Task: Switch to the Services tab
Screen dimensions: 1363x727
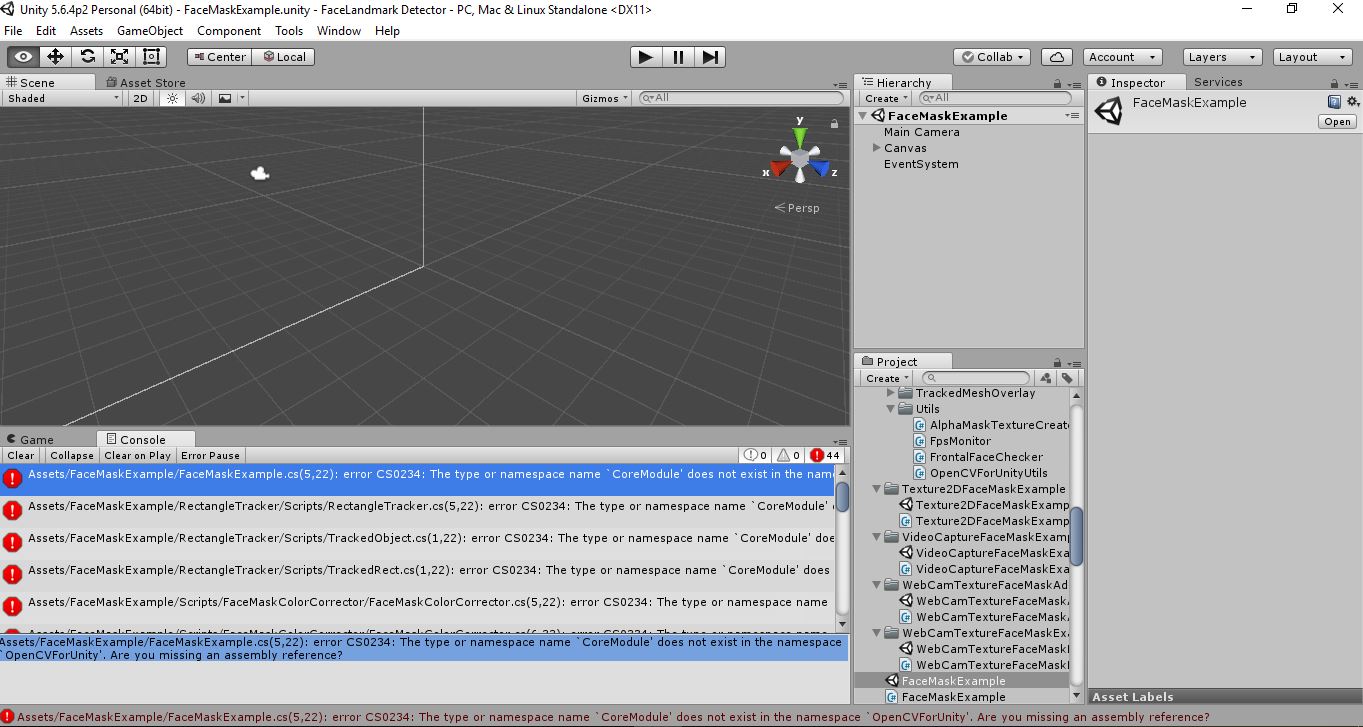Action: [x=1218, y=82]
